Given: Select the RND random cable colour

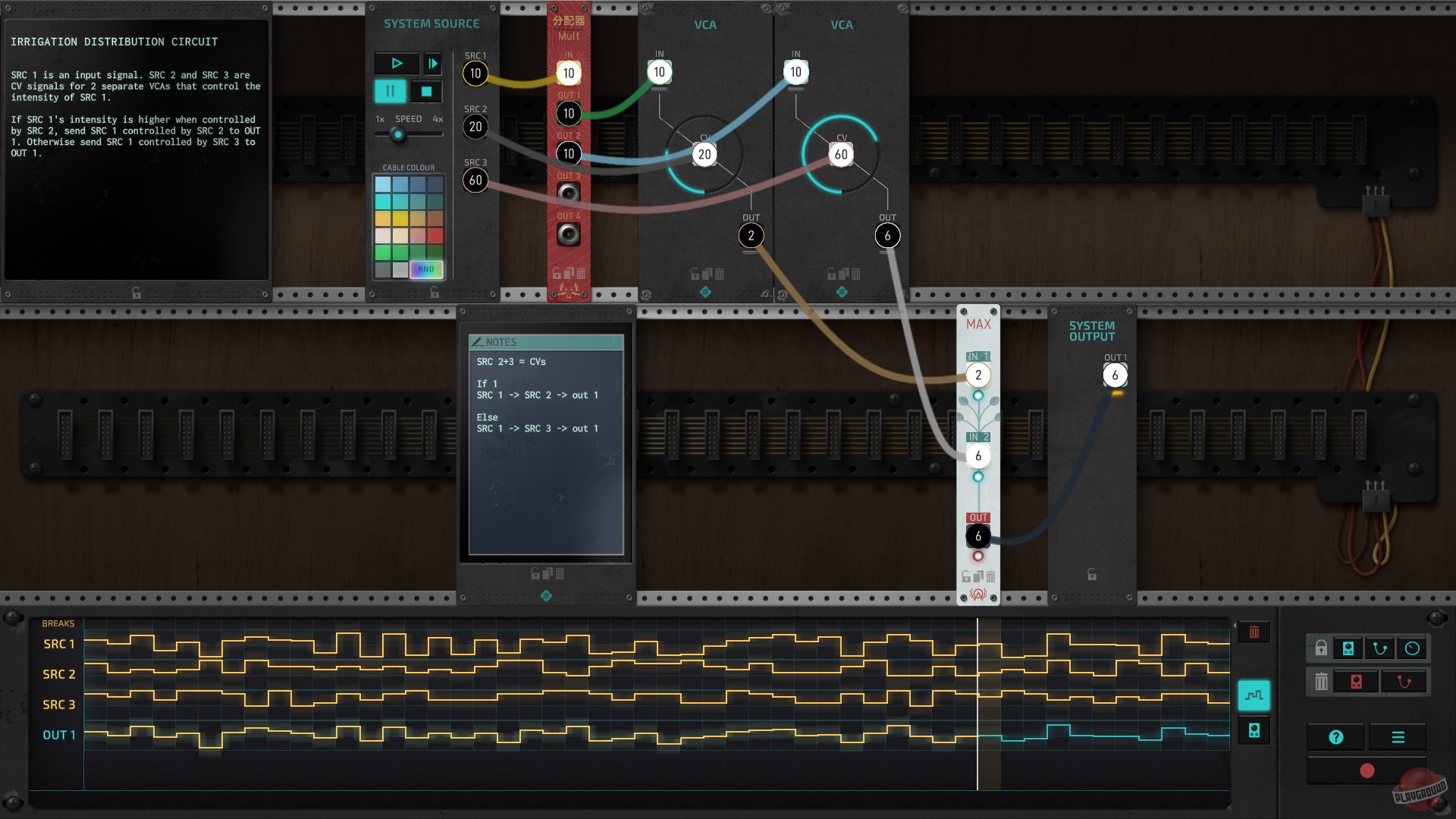Looking at the screenshot, I should tap(426, 269).
